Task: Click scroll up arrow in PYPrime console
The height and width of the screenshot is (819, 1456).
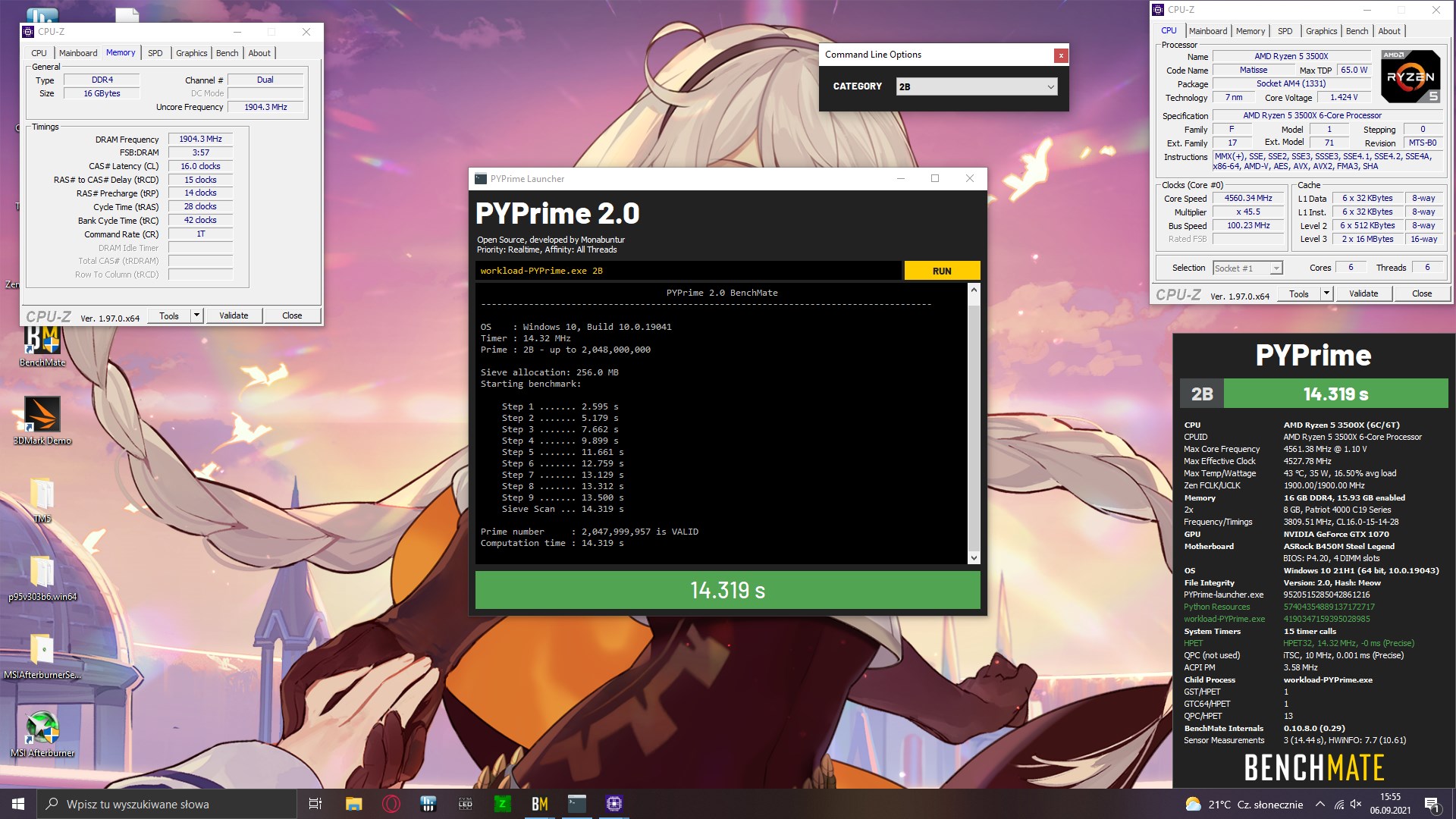Action: click(x=974, y=290)
